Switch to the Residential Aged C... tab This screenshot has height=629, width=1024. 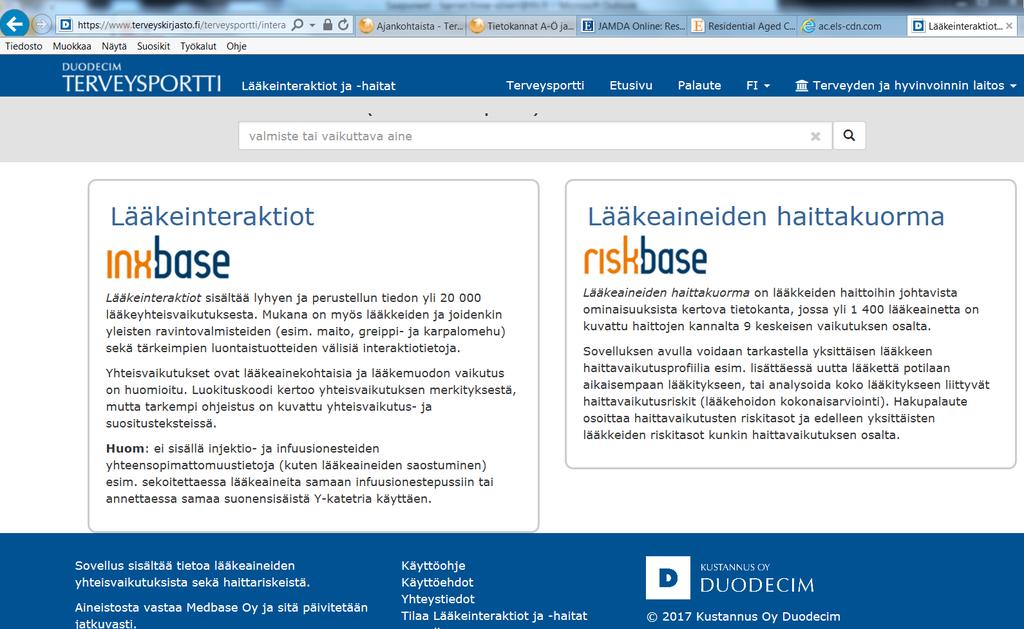click(x=743, y=26)
